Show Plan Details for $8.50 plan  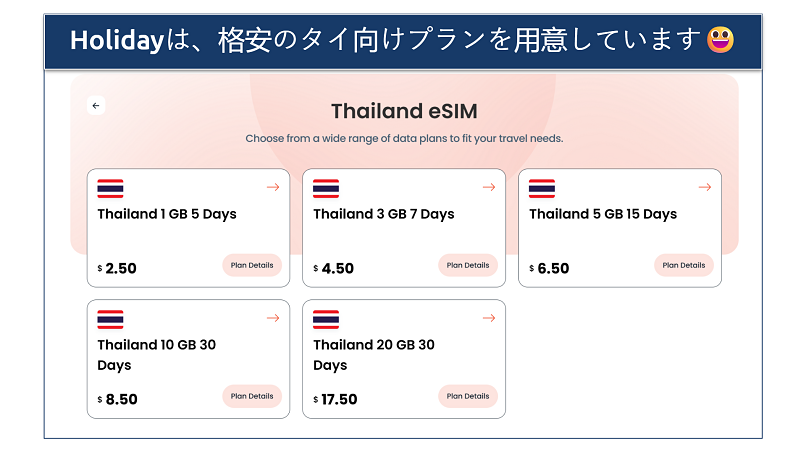point(252,396)
